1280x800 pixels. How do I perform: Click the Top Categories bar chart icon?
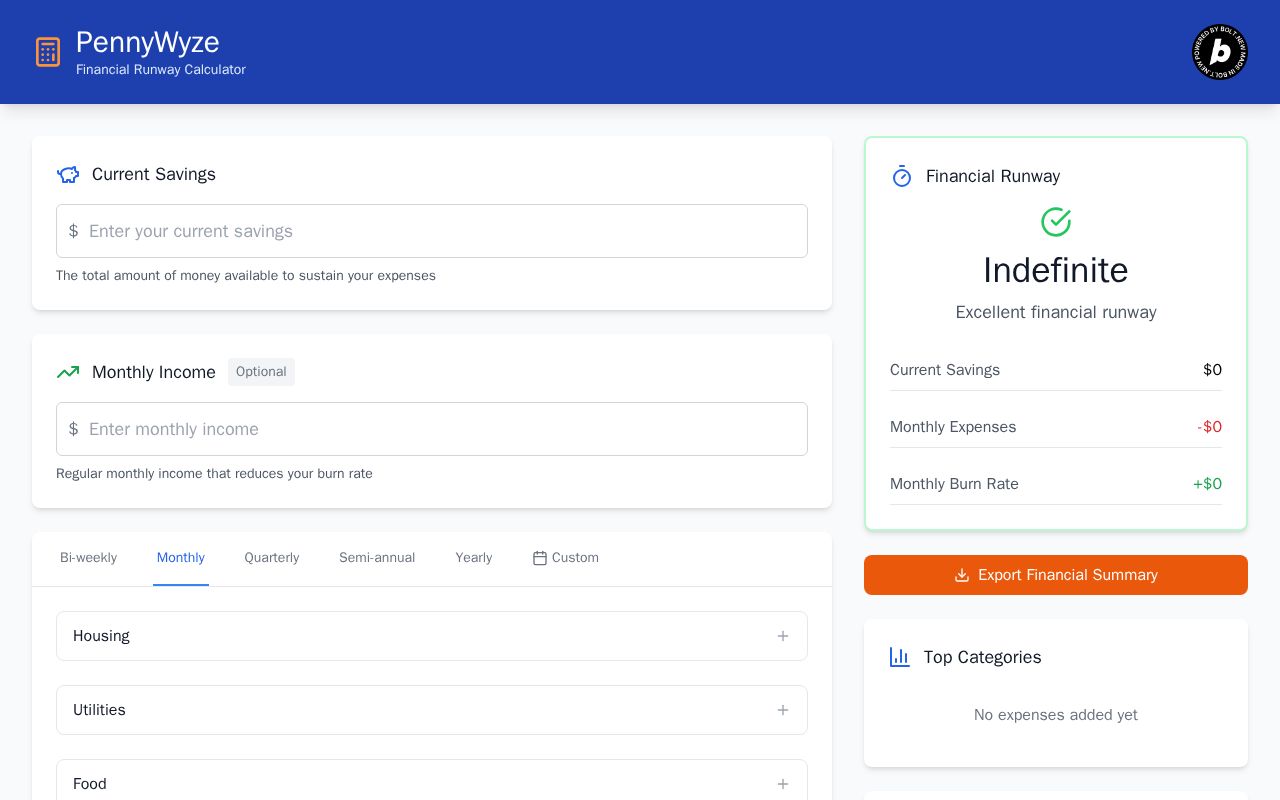click(900, 657)
